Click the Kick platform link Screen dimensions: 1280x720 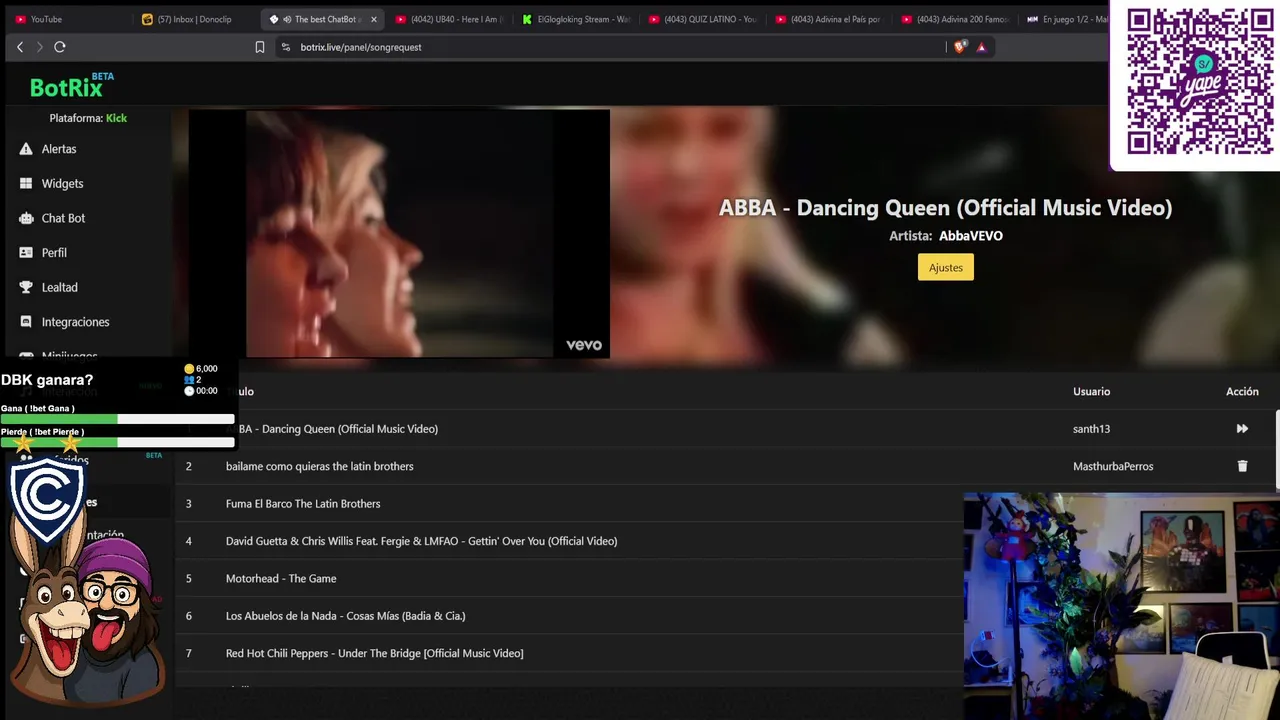[116, 118]
